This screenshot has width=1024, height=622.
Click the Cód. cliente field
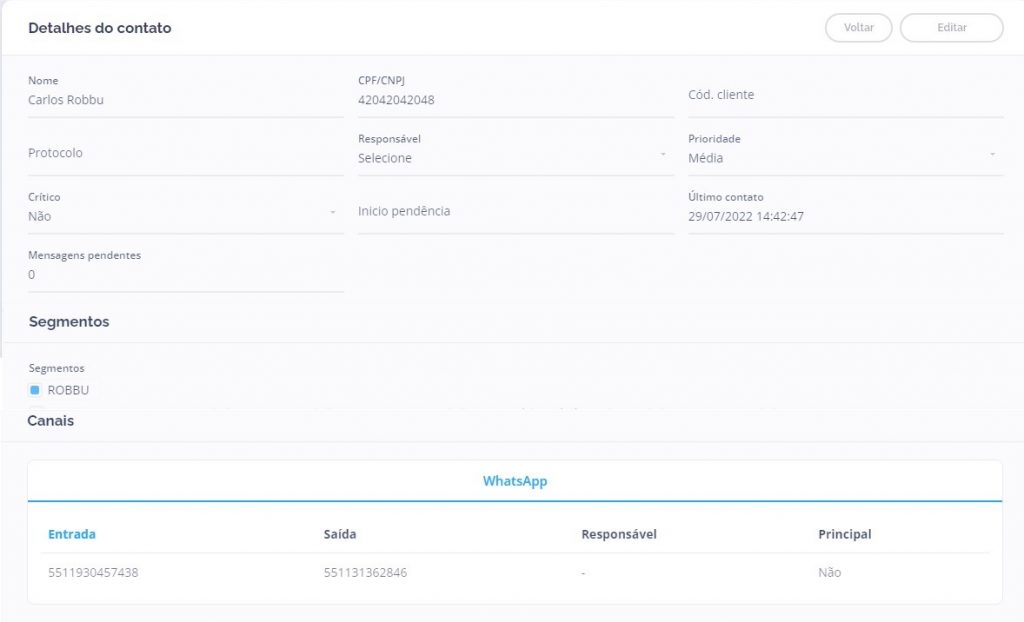tap(844, 95)
